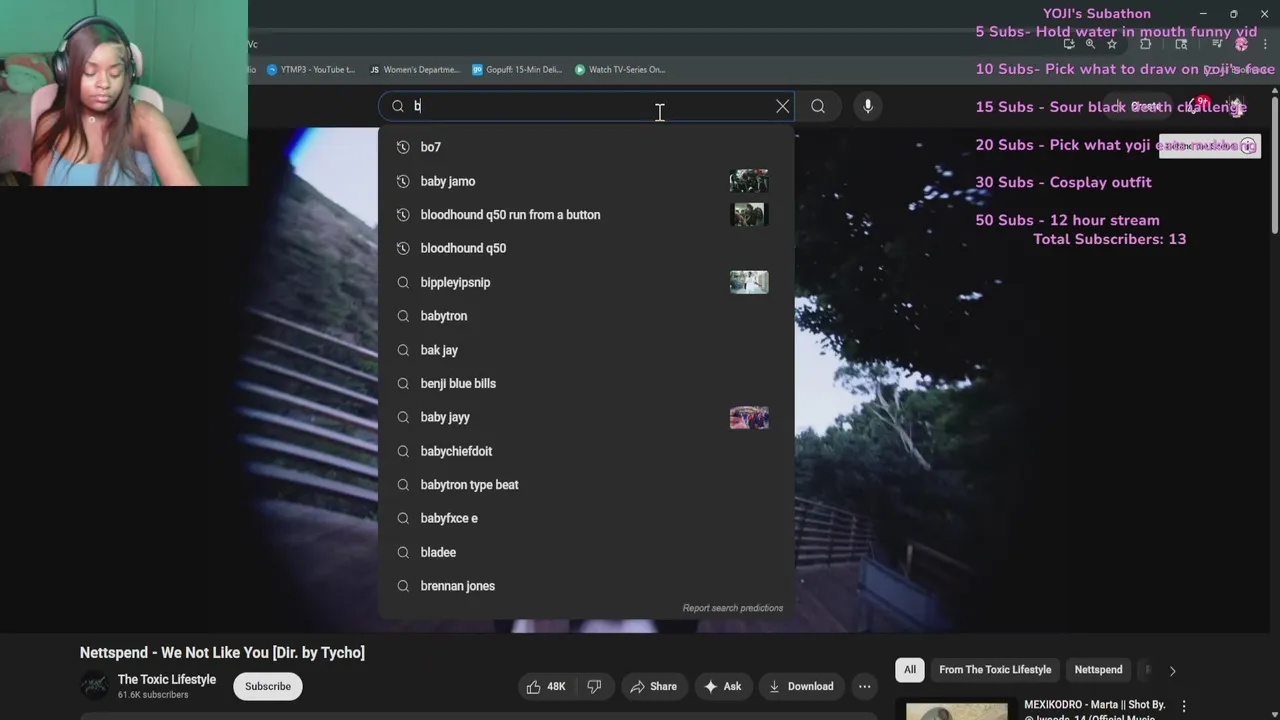Click the magnifier icon beside 'bladee'

pos(403,552)
